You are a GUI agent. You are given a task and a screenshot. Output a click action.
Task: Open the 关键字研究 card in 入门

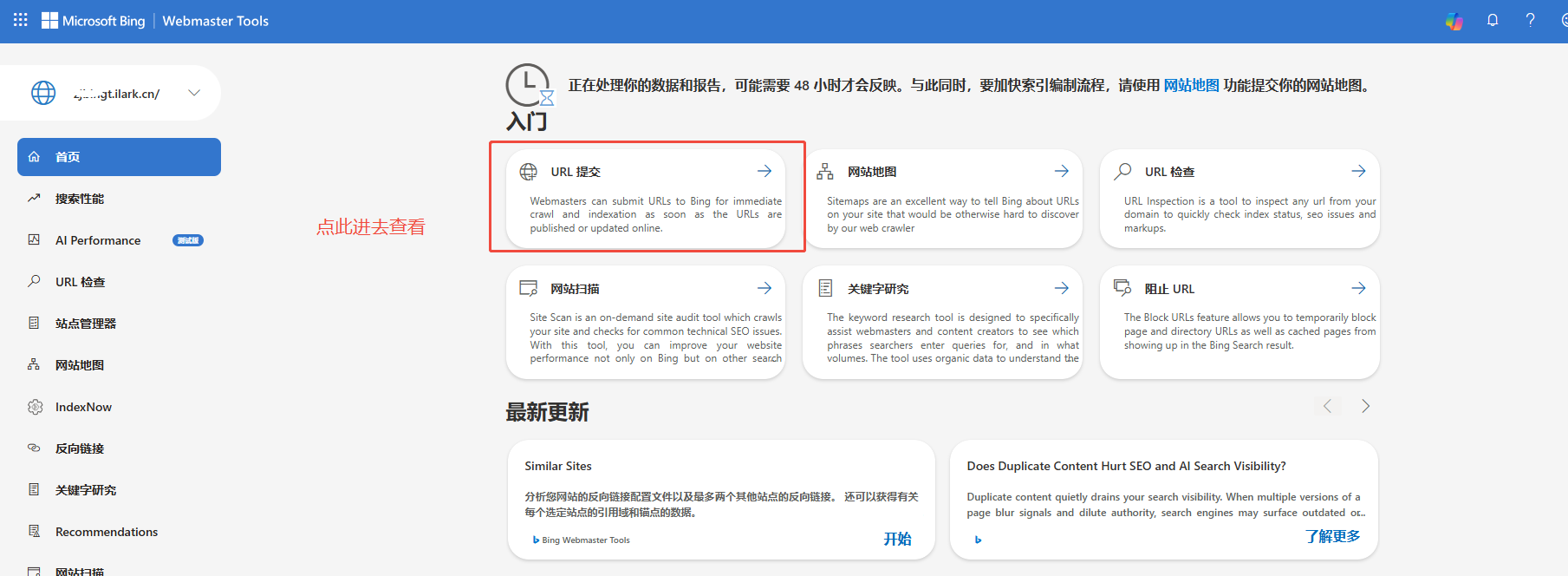click(x=943, y=322)
